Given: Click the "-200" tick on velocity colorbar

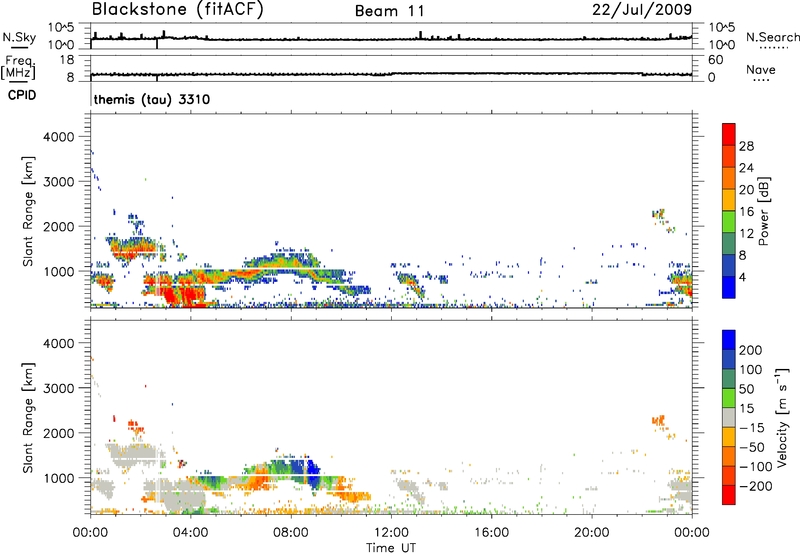Looking at the screenshot, I should (756, 486).
